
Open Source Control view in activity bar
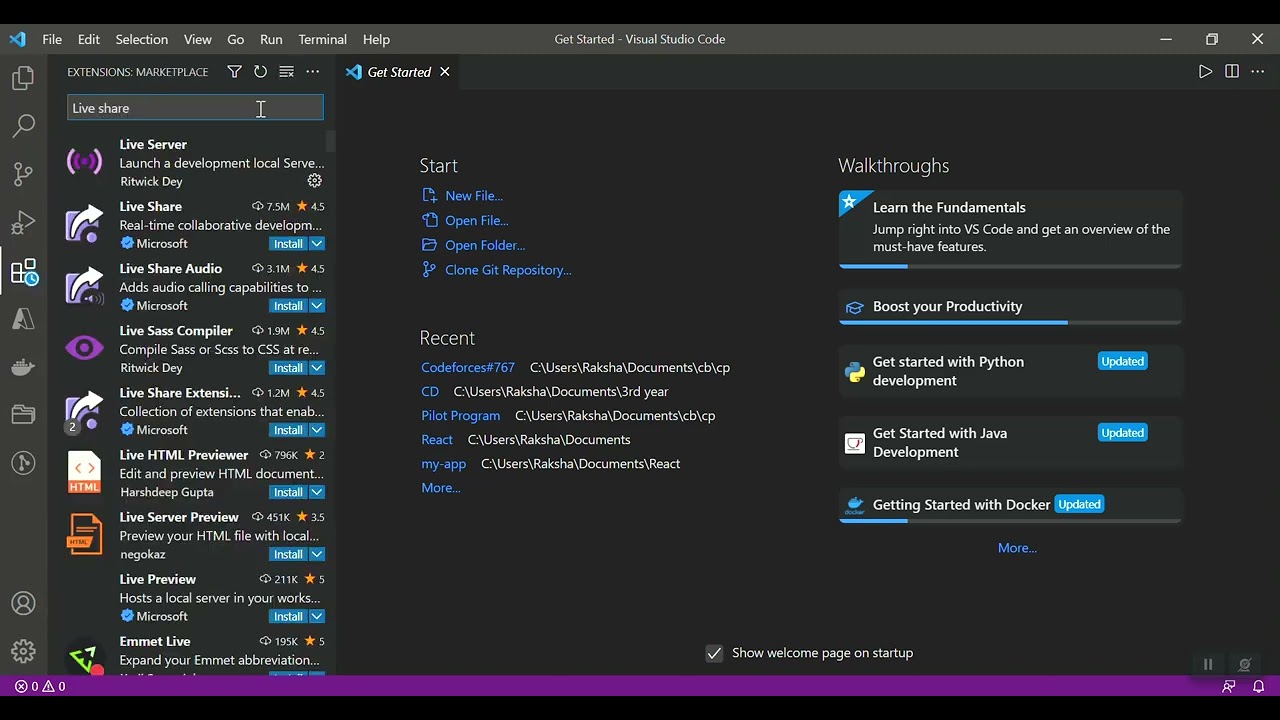(23, 174)
